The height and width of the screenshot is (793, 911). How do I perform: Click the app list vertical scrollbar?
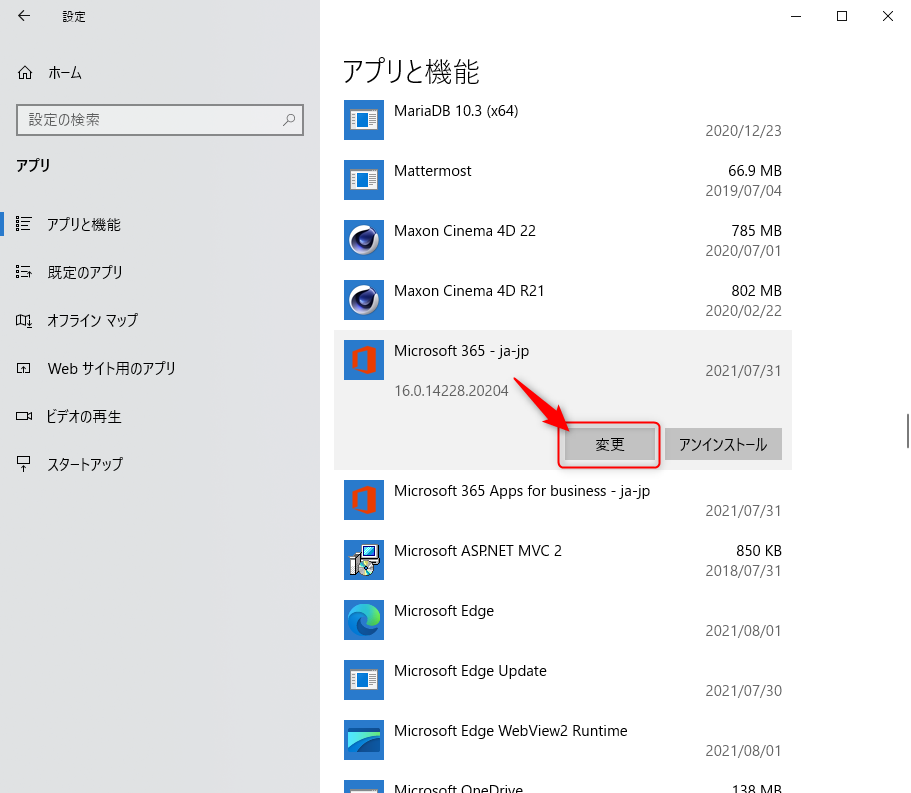tap(908, 431)
